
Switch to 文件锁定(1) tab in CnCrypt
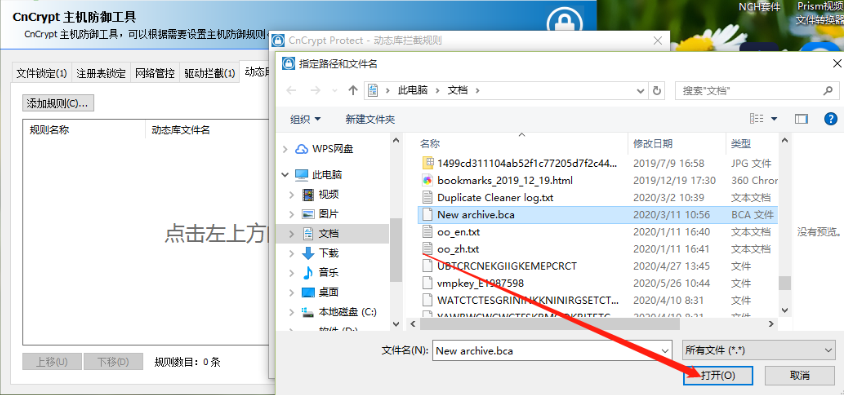pos(42,73)
